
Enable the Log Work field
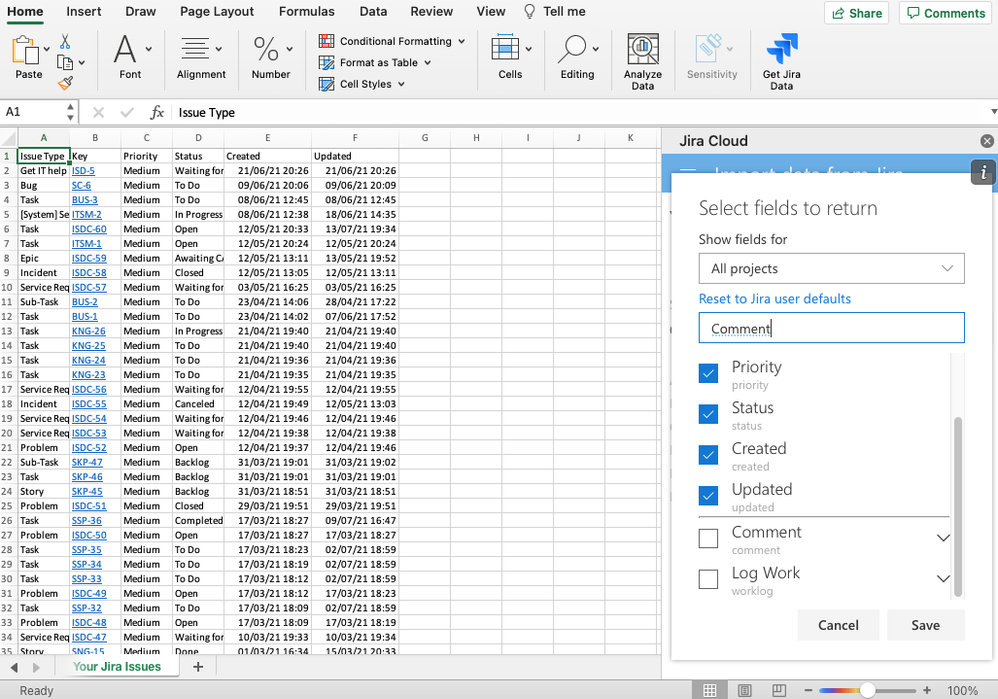click(x=708, y=579)
